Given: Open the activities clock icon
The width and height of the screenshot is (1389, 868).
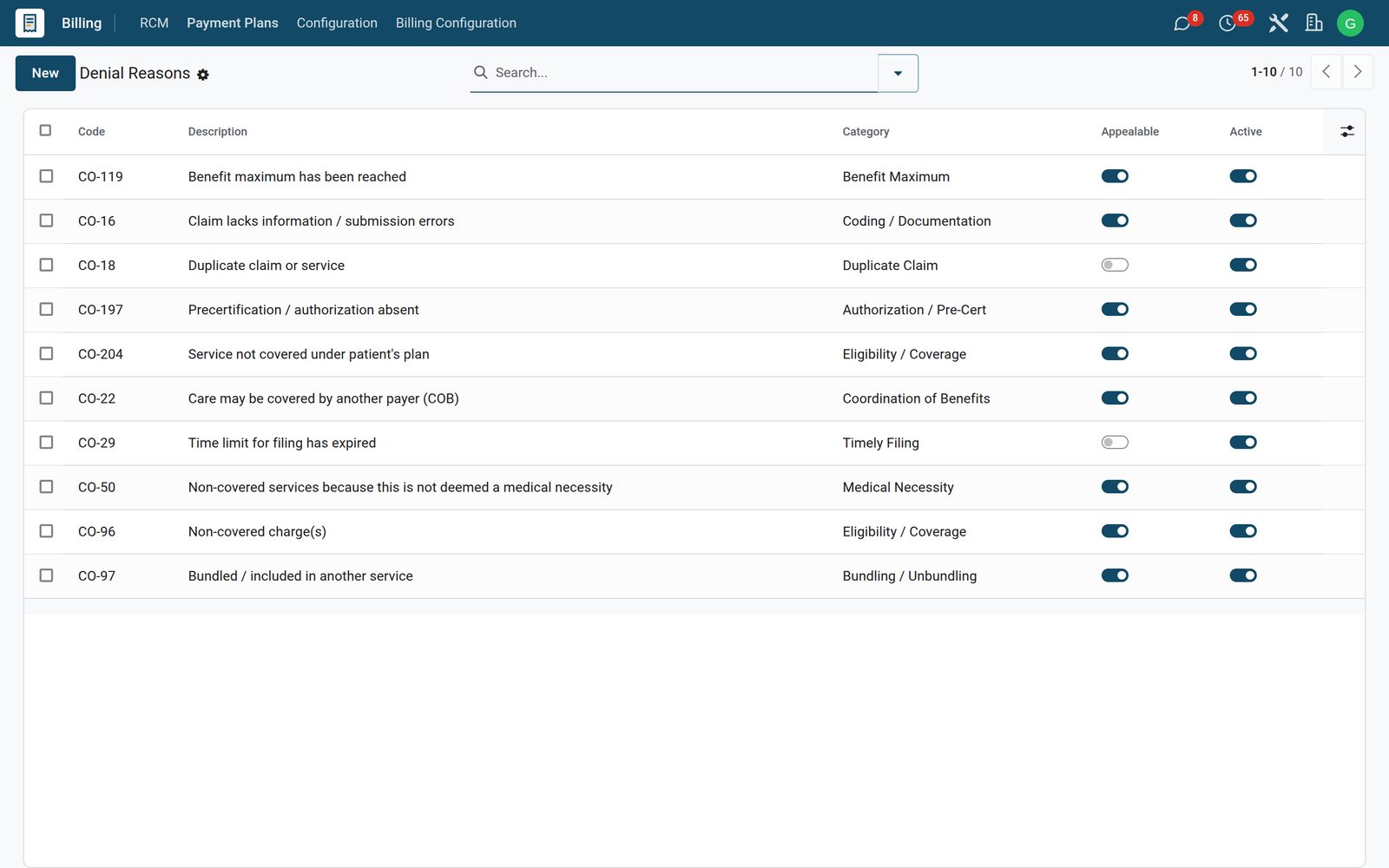Looking at the screenshot, I should pyautogui.click(x=1228, y=23).
